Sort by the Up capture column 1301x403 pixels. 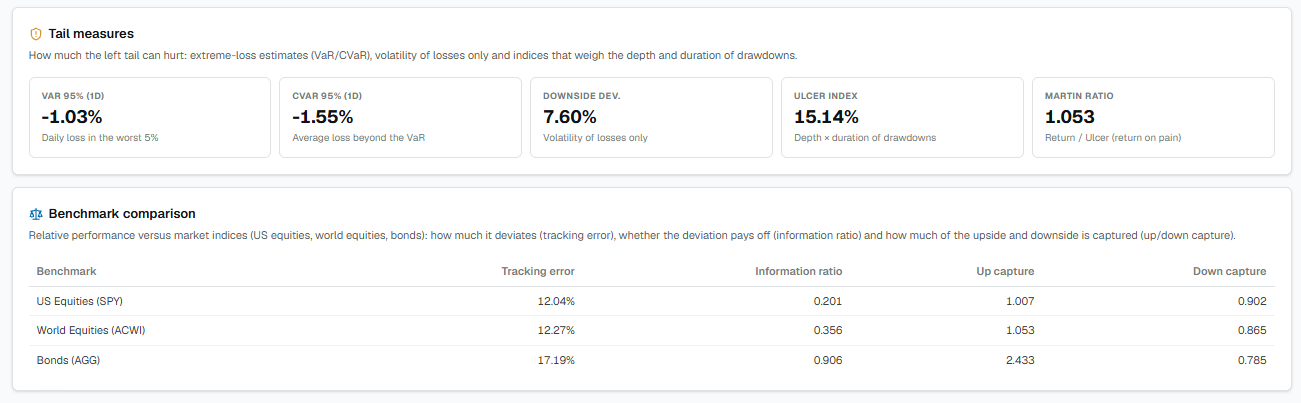[x=1006, y=271]
